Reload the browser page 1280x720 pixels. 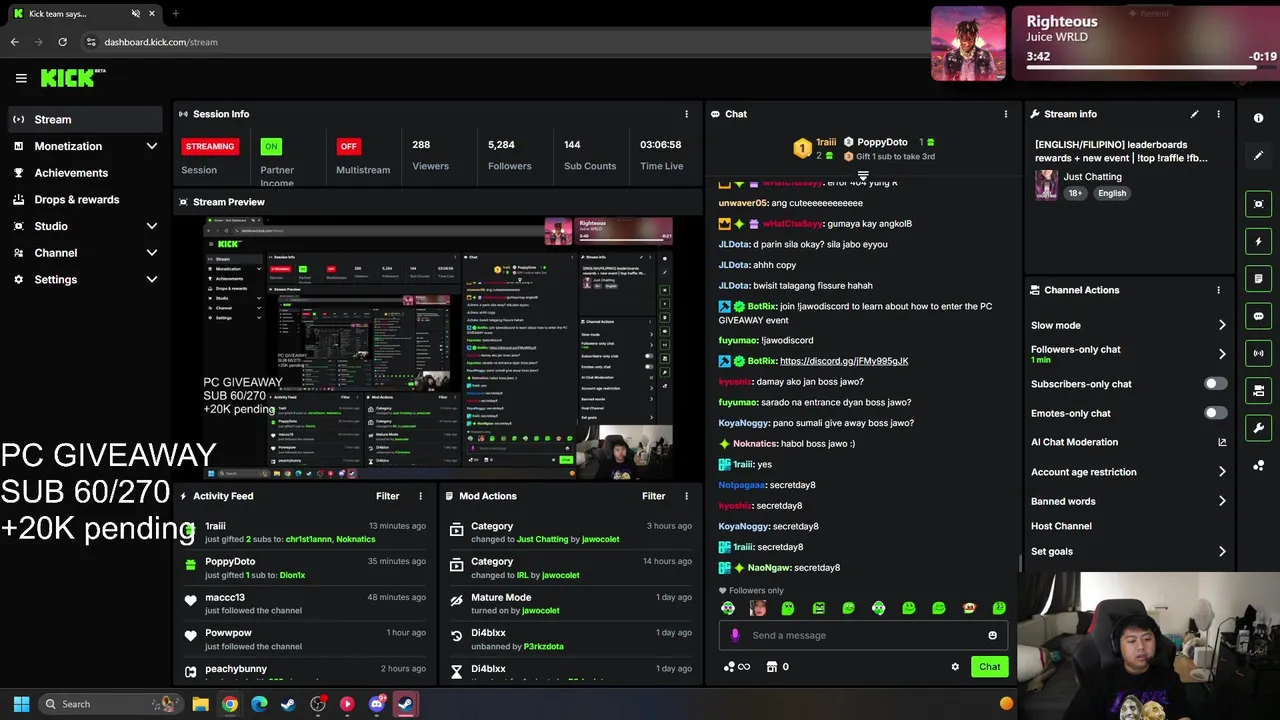point(62,42)
